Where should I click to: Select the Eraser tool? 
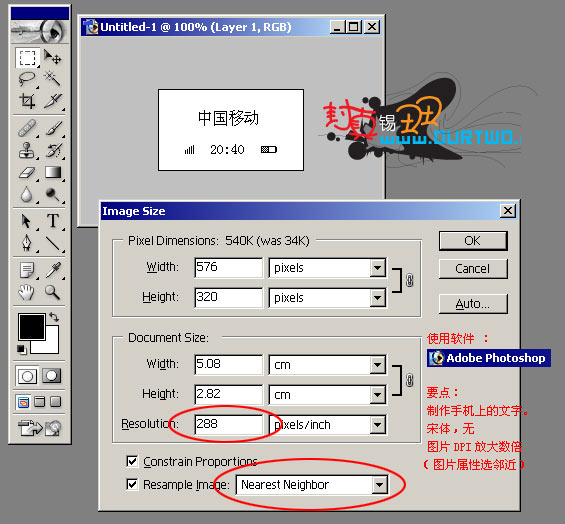coord(27,173)
